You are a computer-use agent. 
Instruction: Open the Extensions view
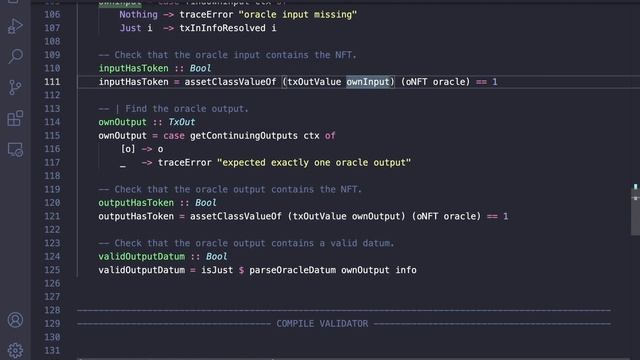coord(15,118)
